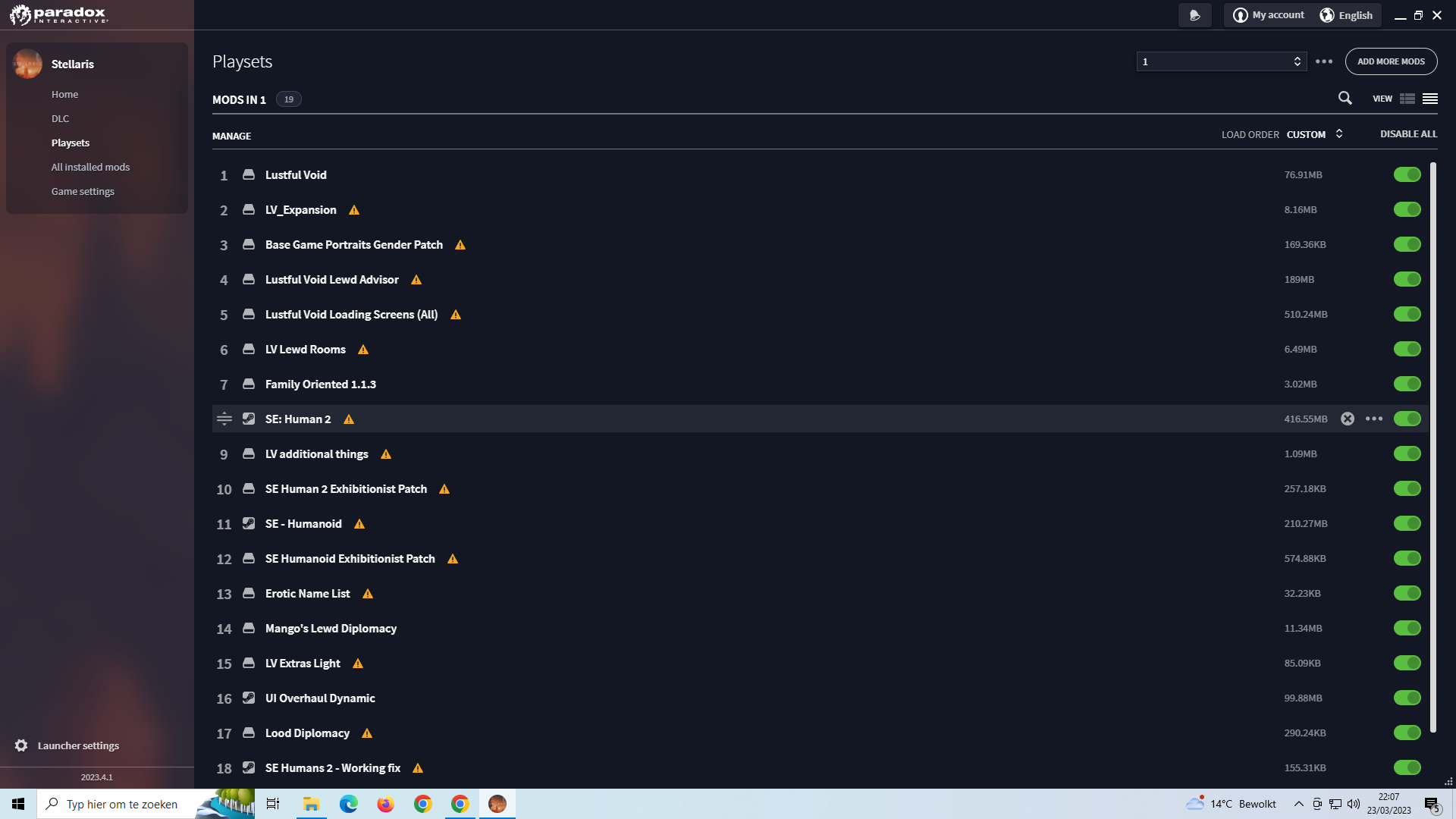Toggle the Lustful Void mod switch off

pos(1407,174)
